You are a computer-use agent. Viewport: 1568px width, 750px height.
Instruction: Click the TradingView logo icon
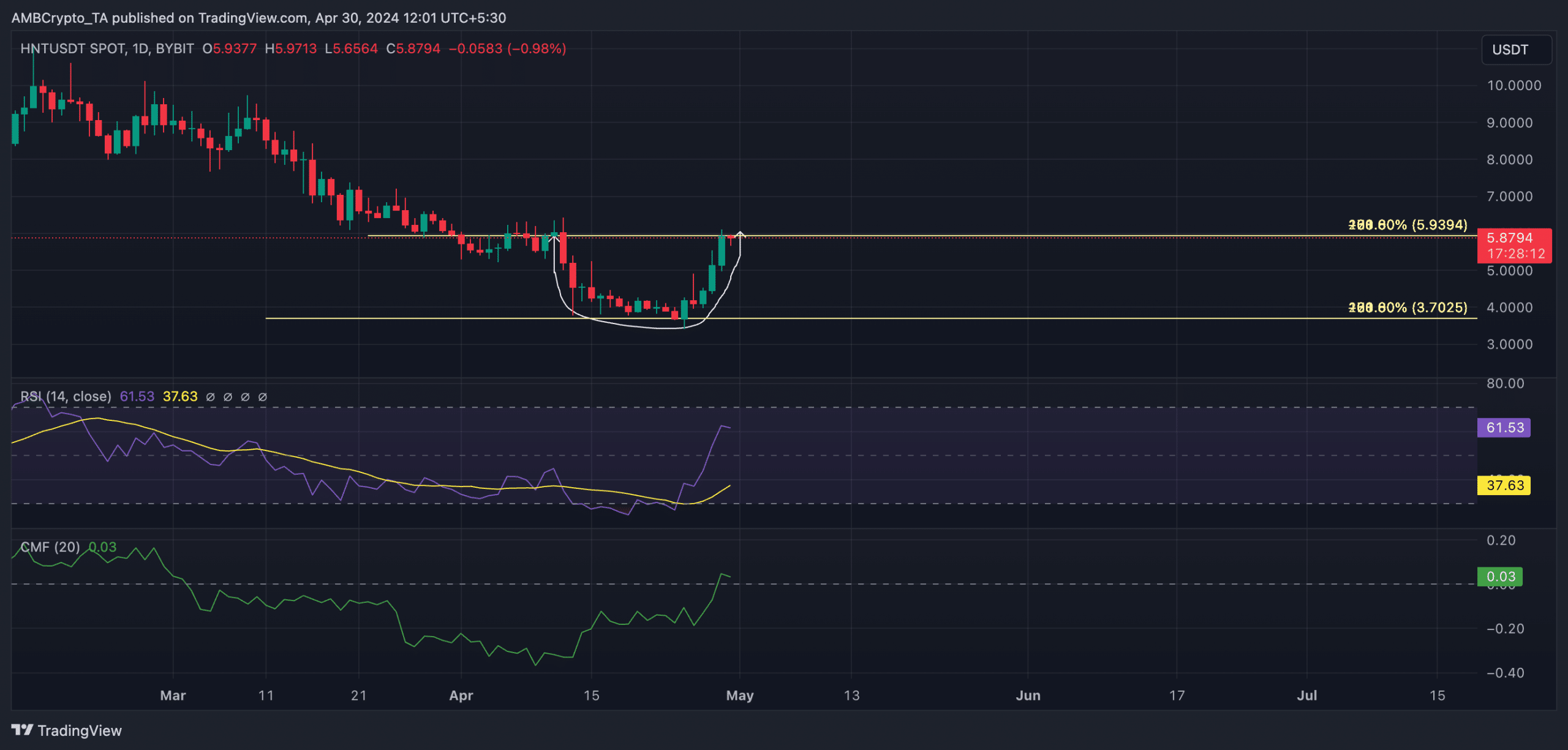22,730
